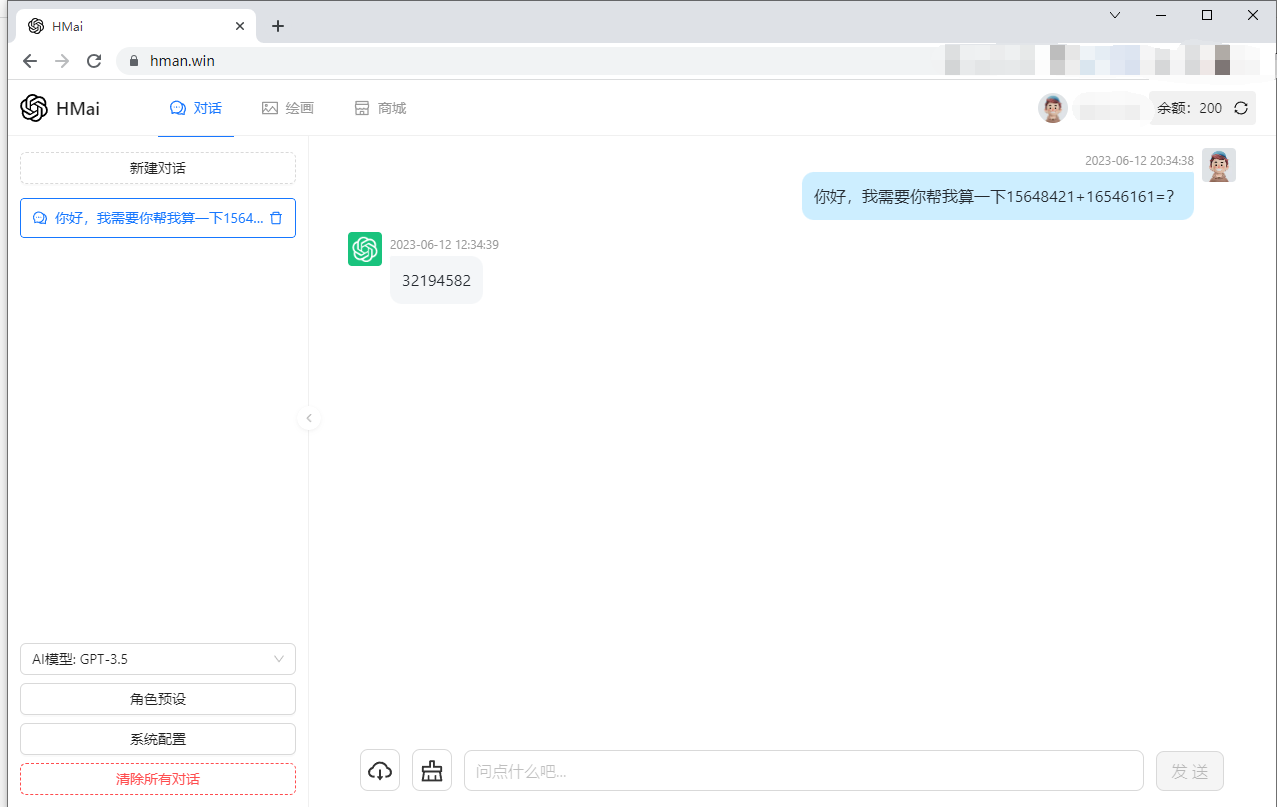Click the 发送 send button
Image resolution: width=1277 pixels, height=807 pixels.
tap(1189, 770)
